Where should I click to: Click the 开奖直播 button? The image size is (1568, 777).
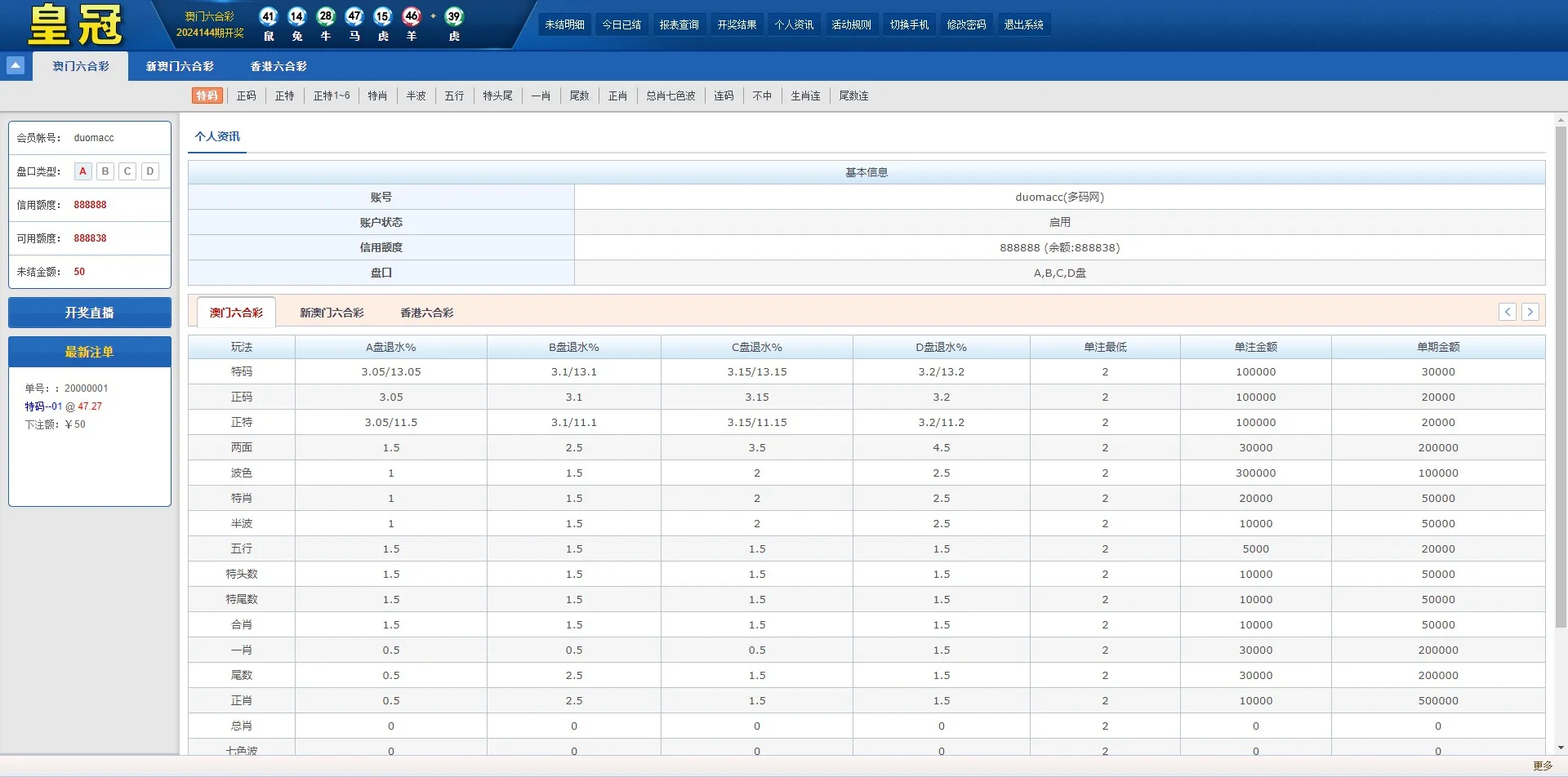[x=90, y=312]
